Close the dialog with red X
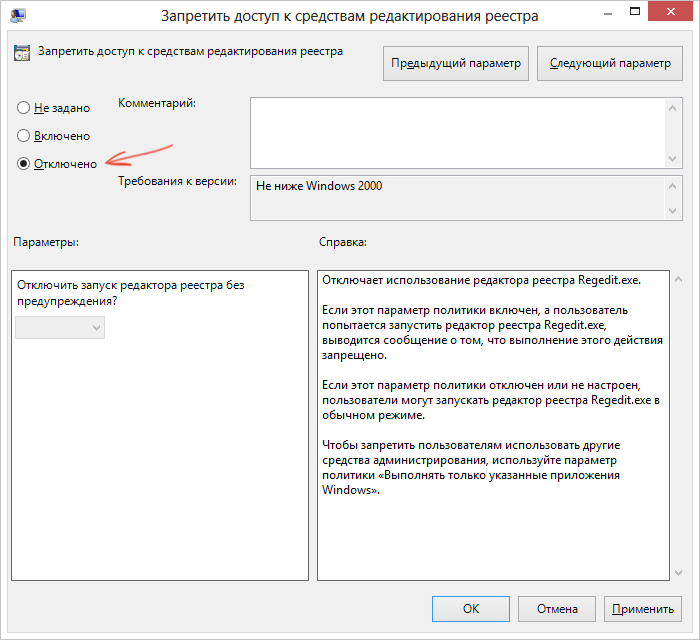 pos(671,12)
